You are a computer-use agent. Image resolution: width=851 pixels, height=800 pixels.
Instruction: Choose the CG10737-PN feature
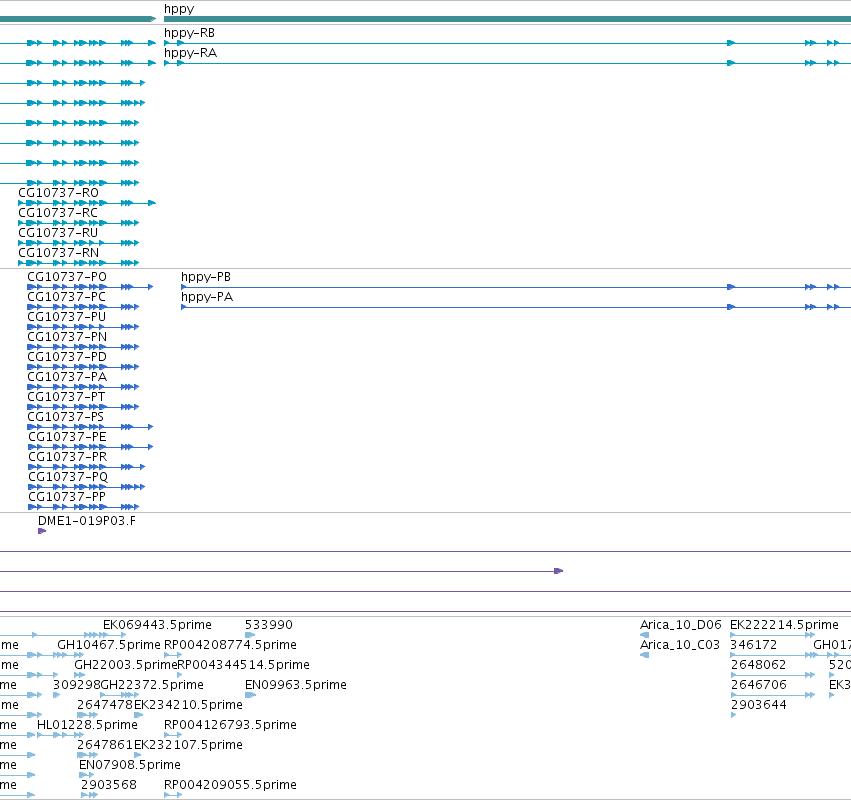(x=67, y=337)
